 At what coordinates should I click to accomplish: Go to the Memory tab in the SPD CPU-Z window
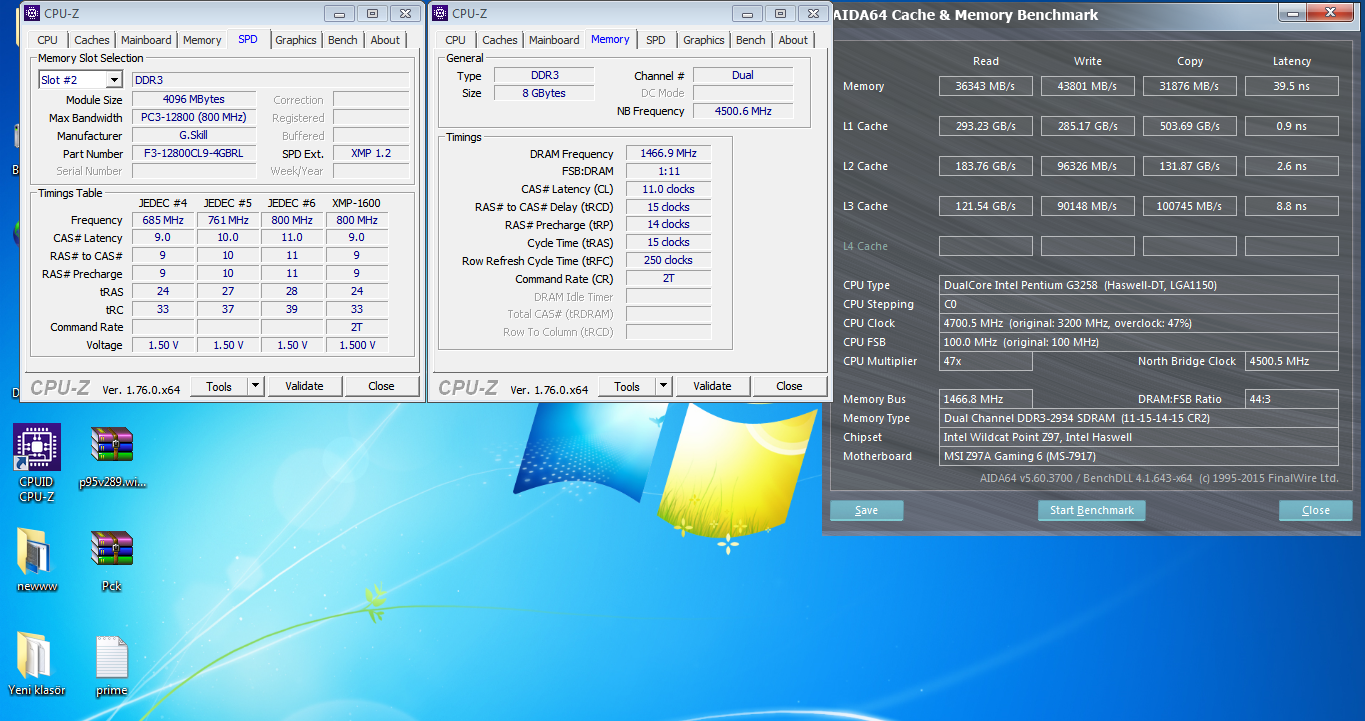[202, 40]
